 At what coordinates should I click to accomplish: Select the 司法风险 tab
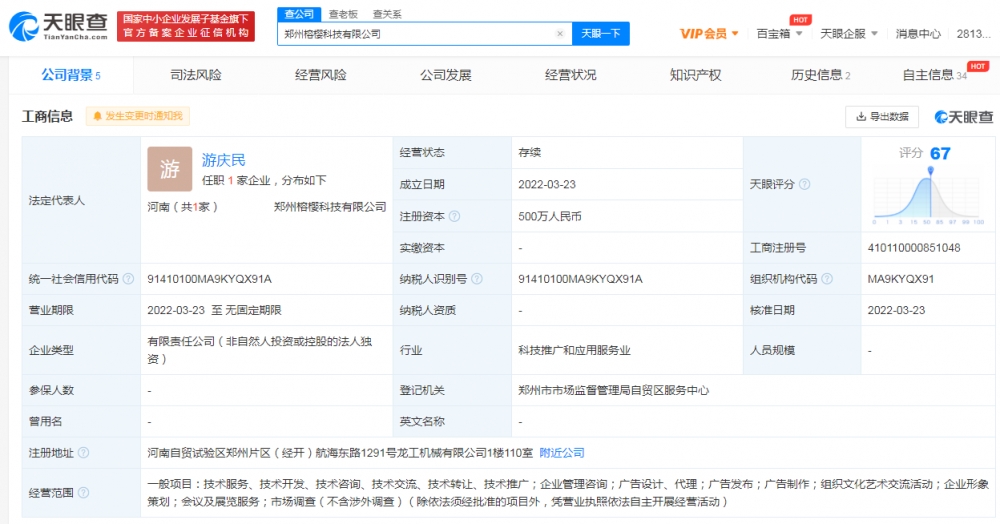click(196, 75)
